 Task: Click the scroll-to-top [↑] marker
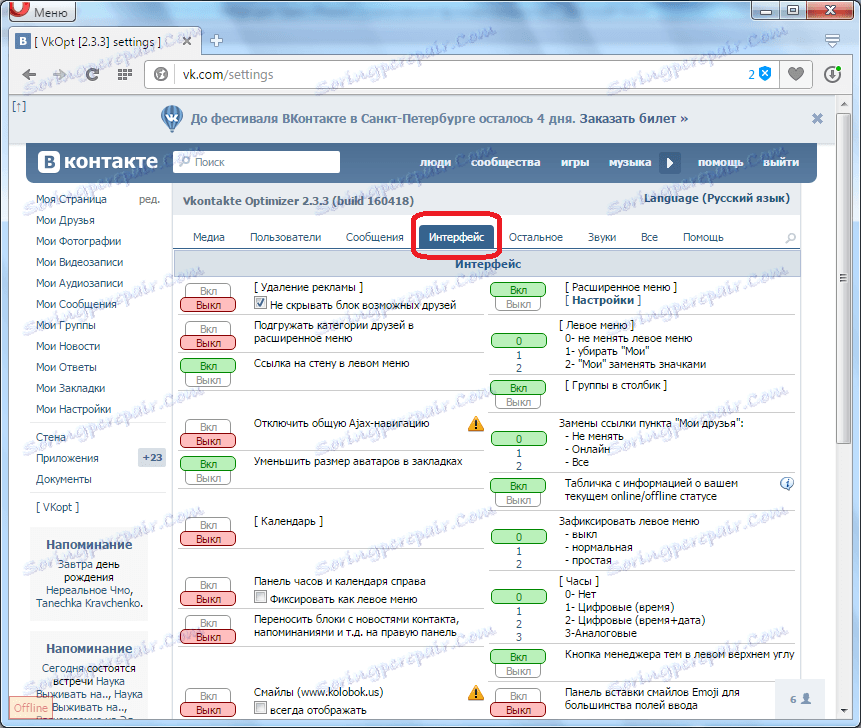[19, 106]
